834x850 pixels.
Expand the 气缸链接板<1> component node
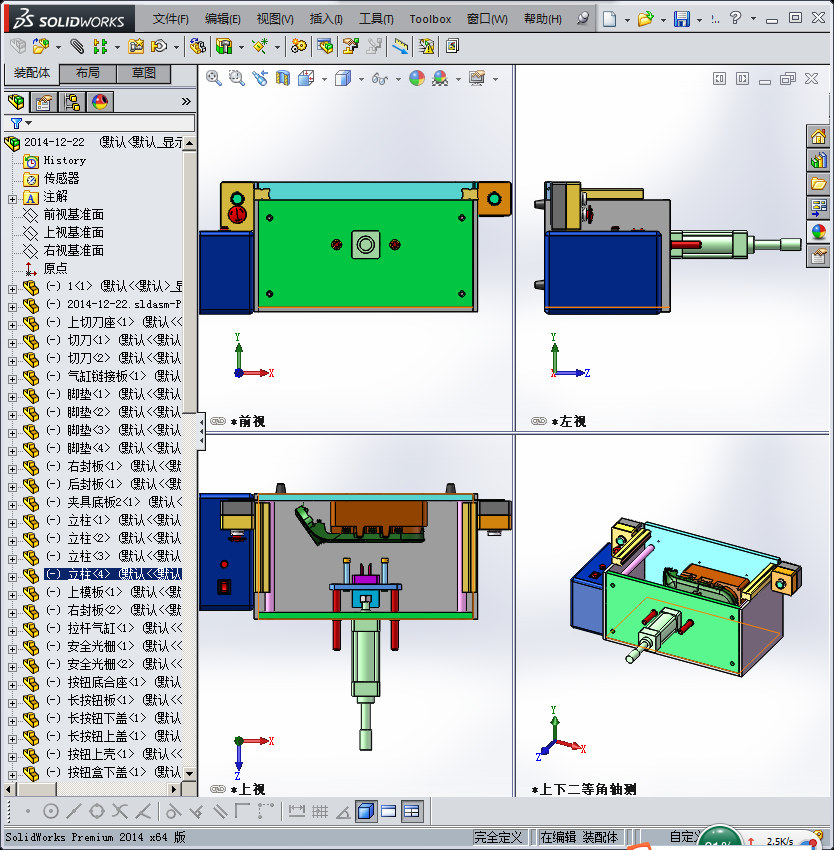(x=12, y=379)
